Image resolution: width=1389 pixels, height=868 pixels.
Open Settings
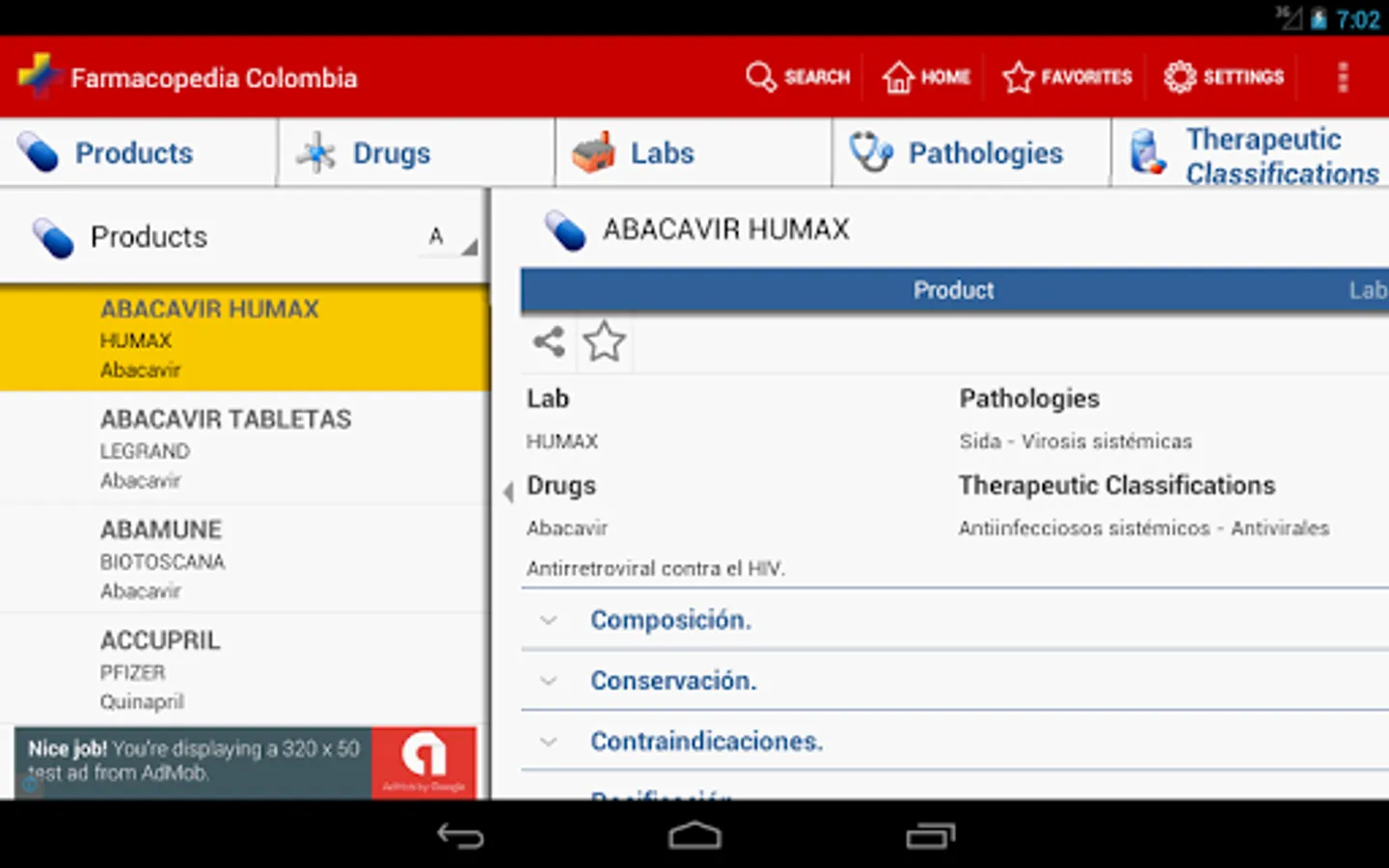1223,77
